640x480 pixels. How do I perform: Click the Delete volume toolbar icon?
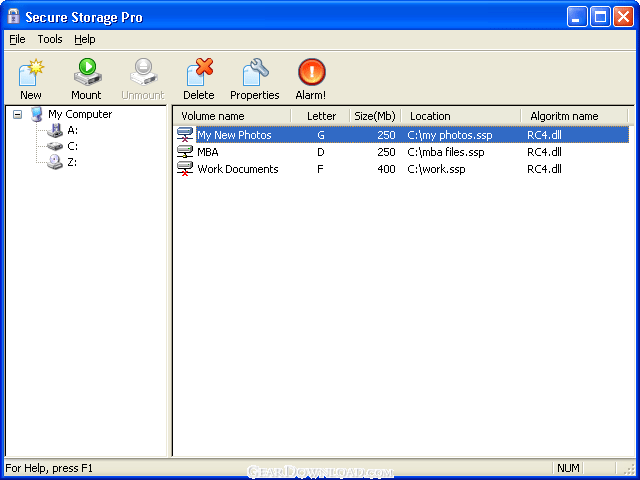pyautogui.click(x=199, y=72)
